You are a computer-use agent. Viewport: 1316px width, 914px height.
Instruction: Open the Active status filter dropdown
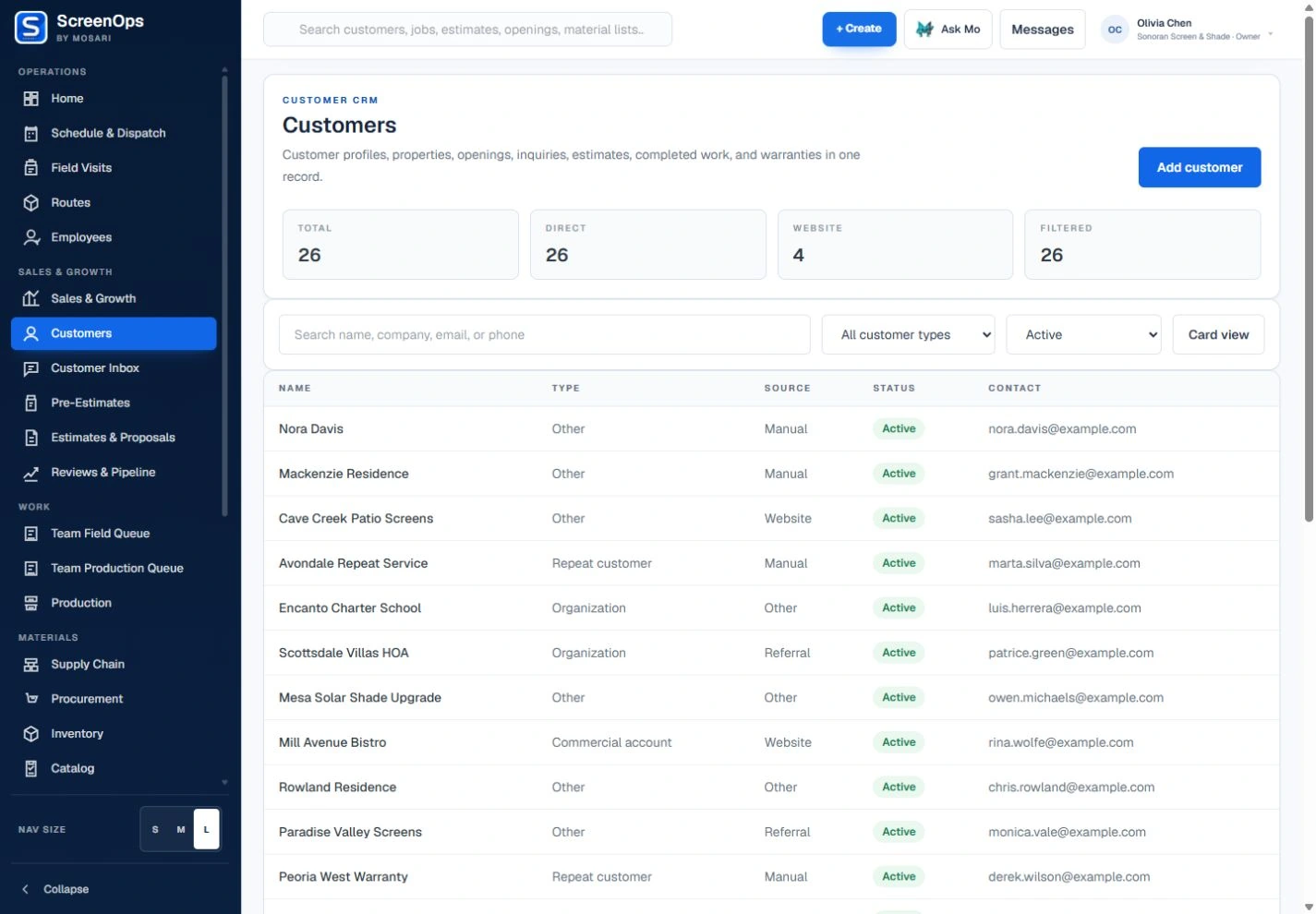(x=1083, y=335)
